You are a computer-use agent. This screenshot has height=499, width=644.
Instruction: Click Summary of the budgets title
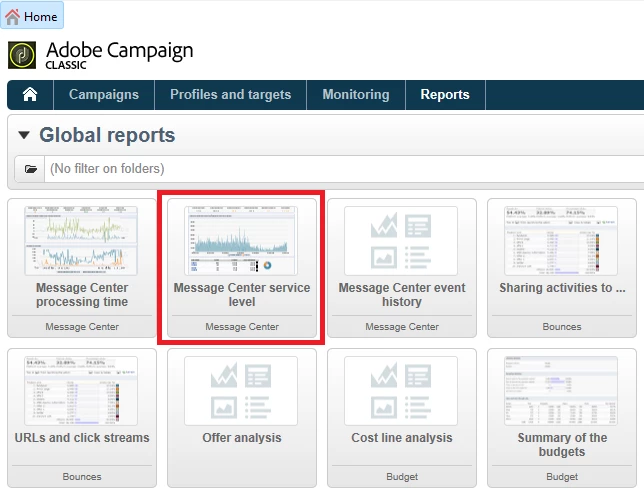[562, 445]
